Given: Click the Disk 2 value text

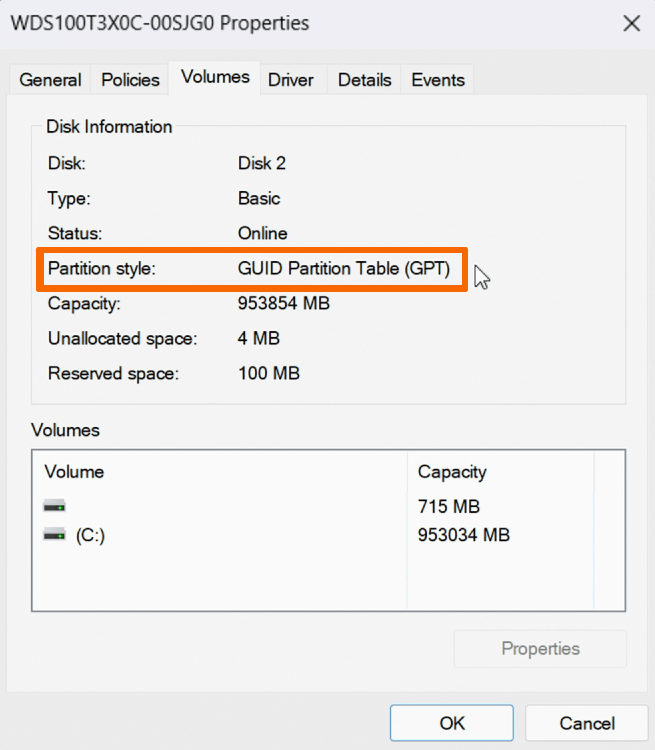Looking at the screenshot, I should [x=262, y=163].
